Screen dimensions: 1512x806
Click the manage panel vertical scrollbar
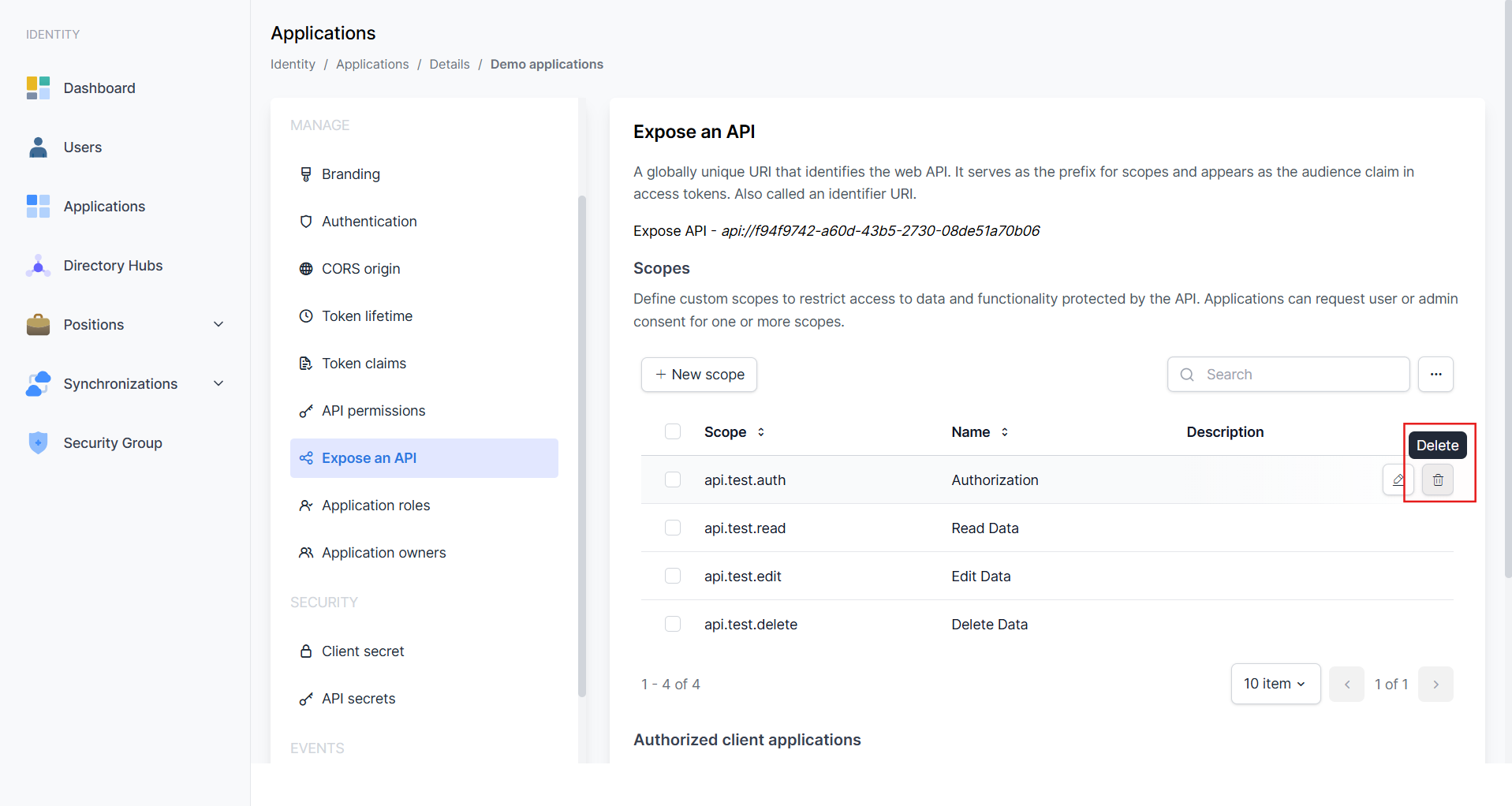582,446
